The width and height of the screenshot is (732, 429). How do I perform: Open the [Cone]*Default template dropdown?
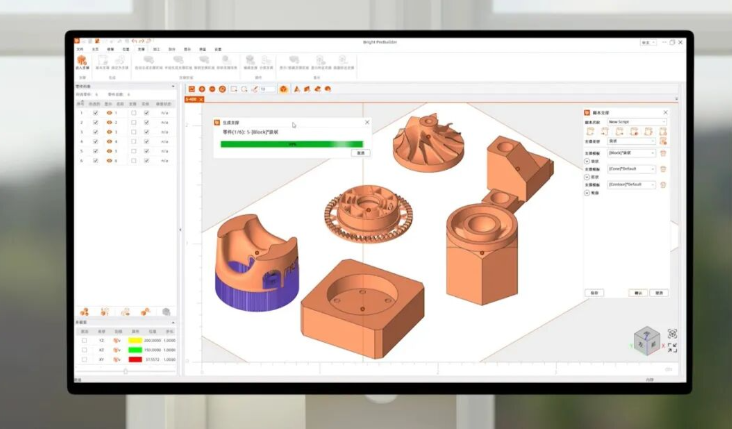pyautogui.click(x=632, y=169)
